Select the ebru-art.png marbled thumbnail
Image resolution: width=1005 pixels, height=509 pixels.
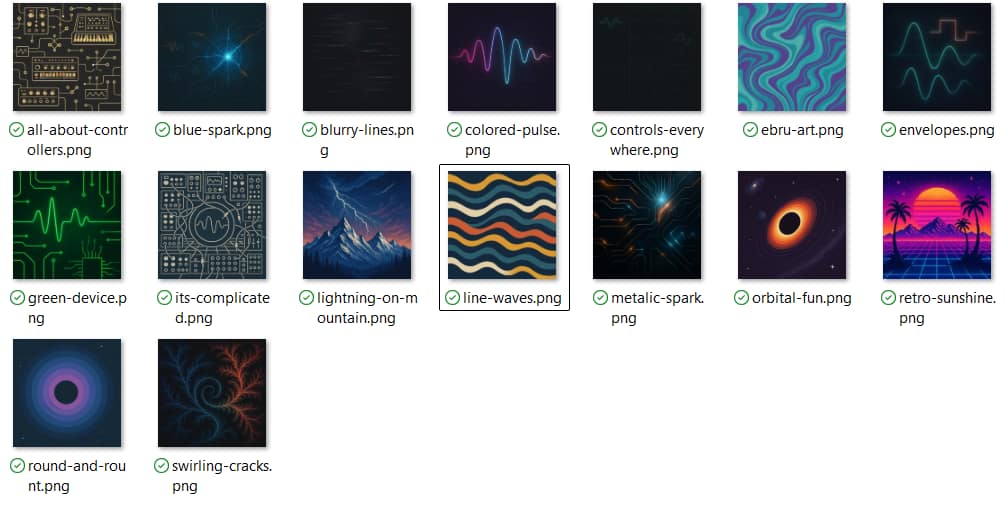tap(792, 56)
